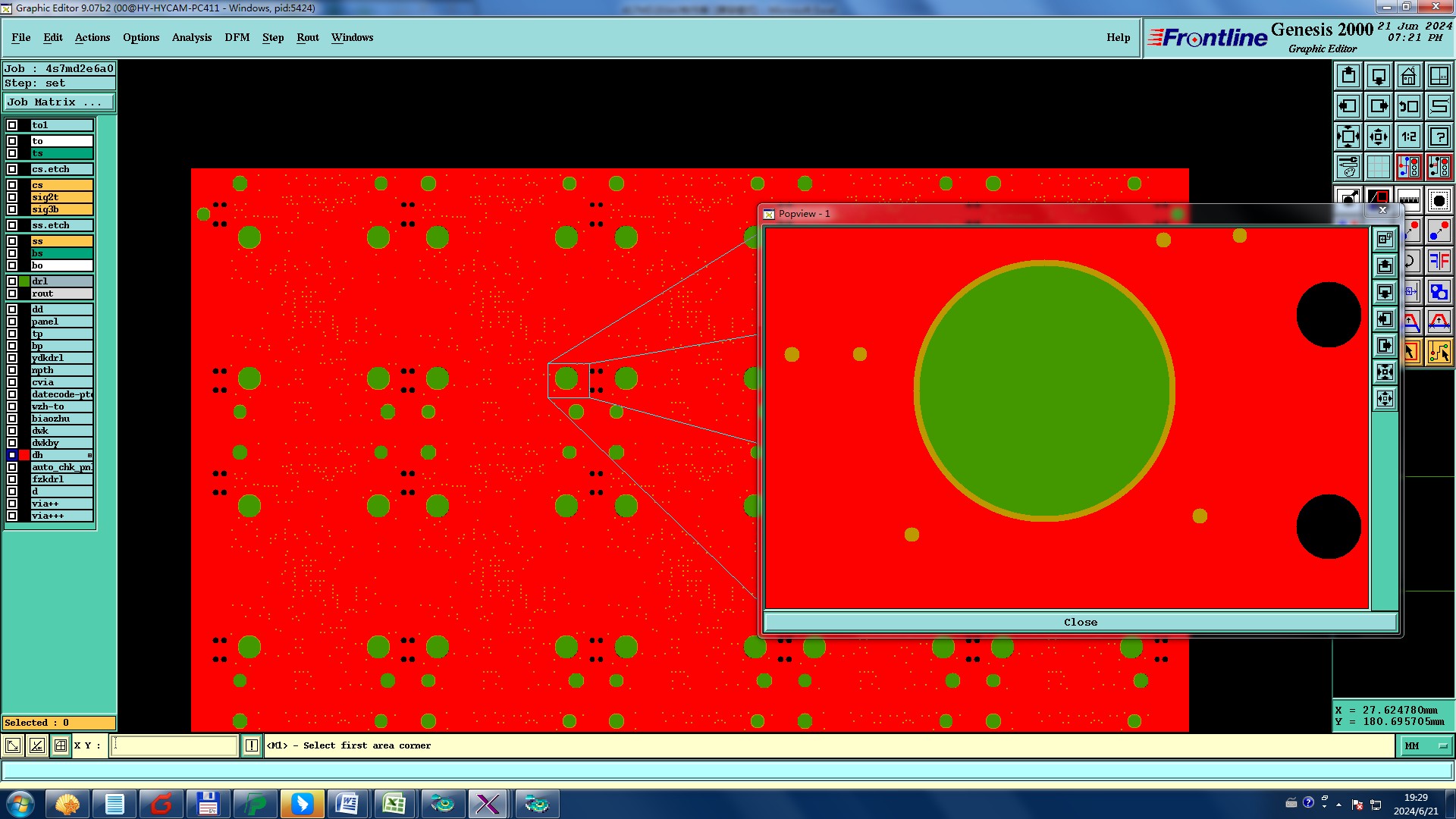
Task: Toggle visibility checkbox for drl layer
Action: 12,281
